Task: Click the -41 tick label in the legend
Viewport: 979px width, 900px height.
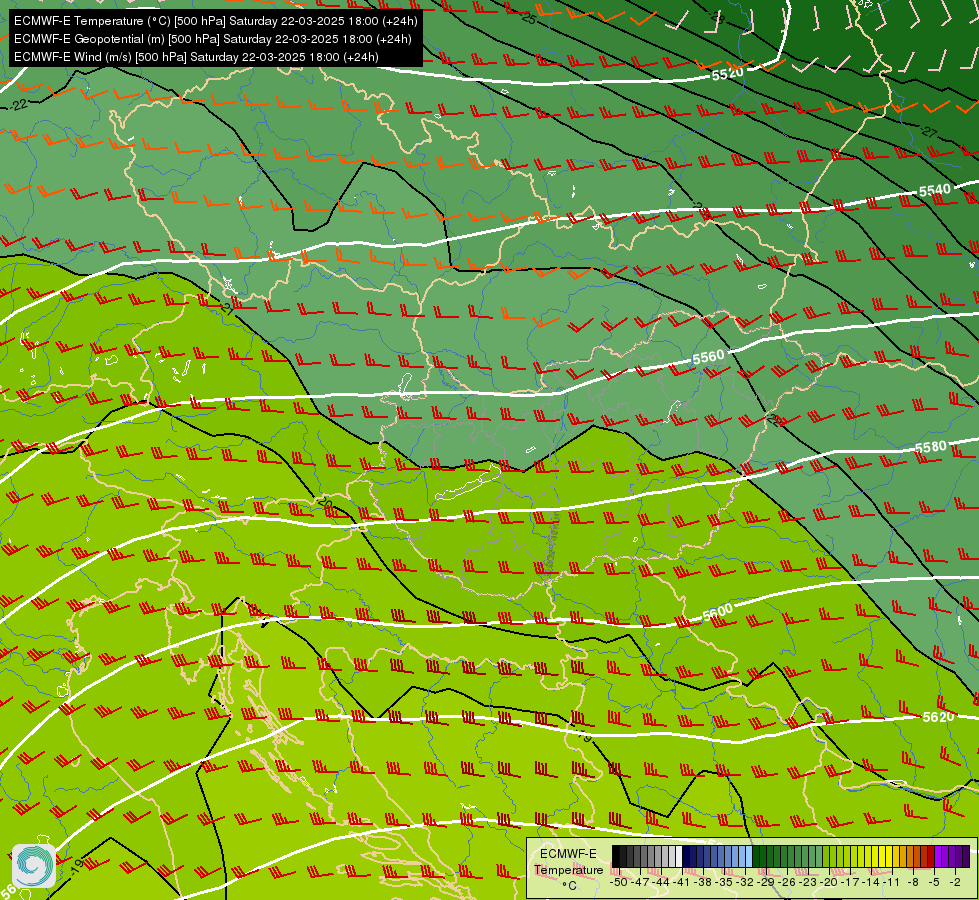Action: tap(681, 882)
